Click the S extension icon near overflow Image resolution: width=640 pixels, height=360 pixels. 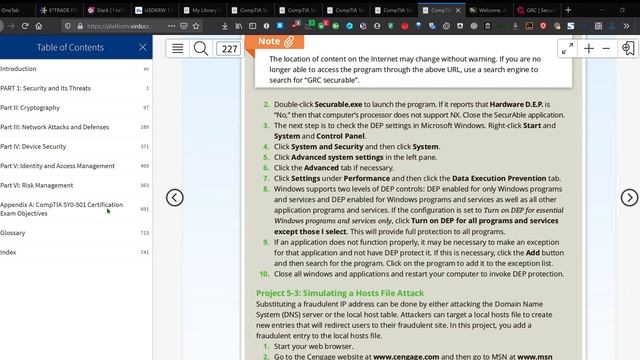click(571, 26)
